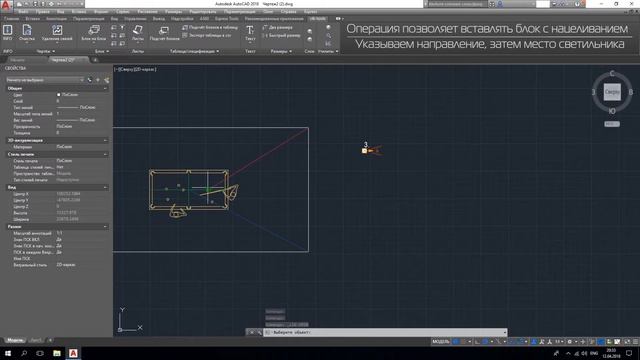Click Подсчёт блоков в таблицу
This screenshot has width=640, height=360.
(x=210, y=27)
